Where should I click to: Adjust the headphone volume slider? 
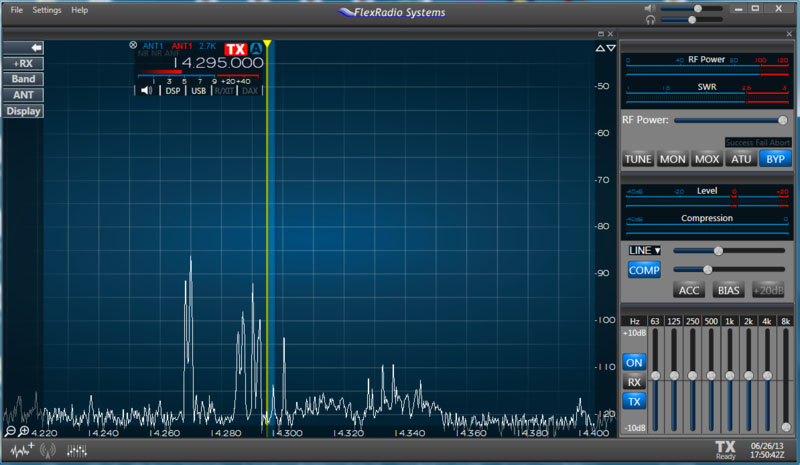coord(692,20)
